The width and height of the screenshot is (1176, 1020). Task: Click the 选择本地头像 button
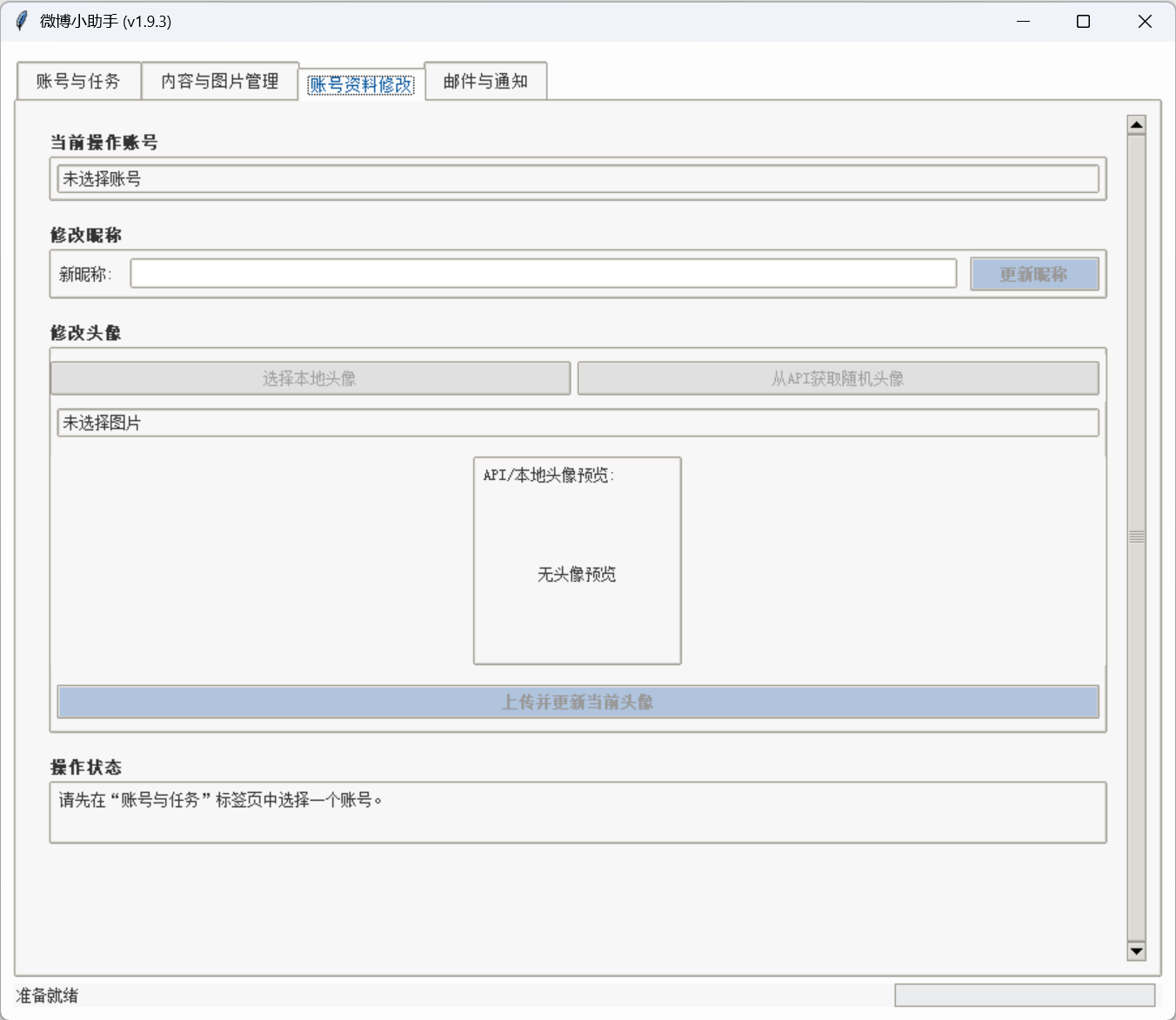click(x=311, y=378)
